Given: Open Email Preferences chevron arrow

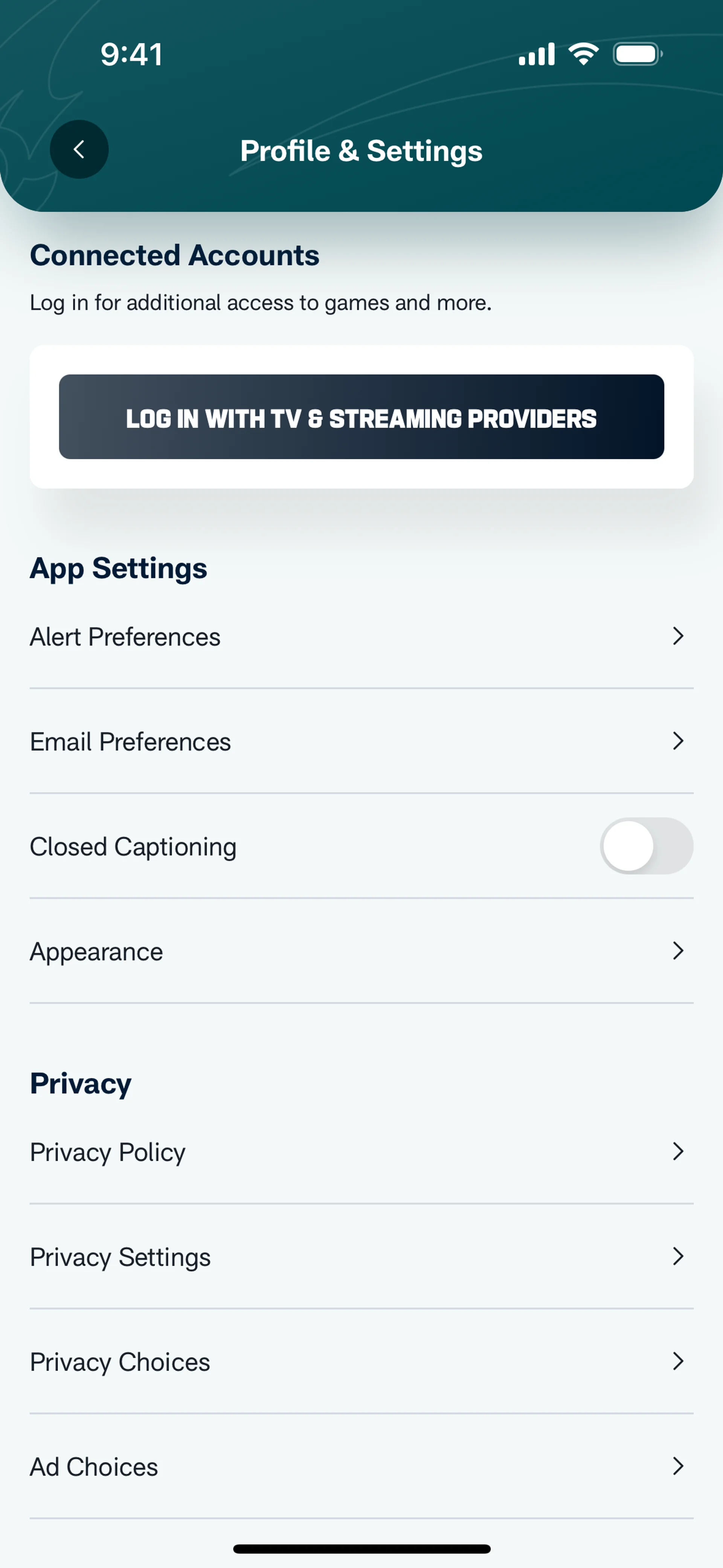Looking at the screenshot, I should pyautogui.click(x=678, y=741).
